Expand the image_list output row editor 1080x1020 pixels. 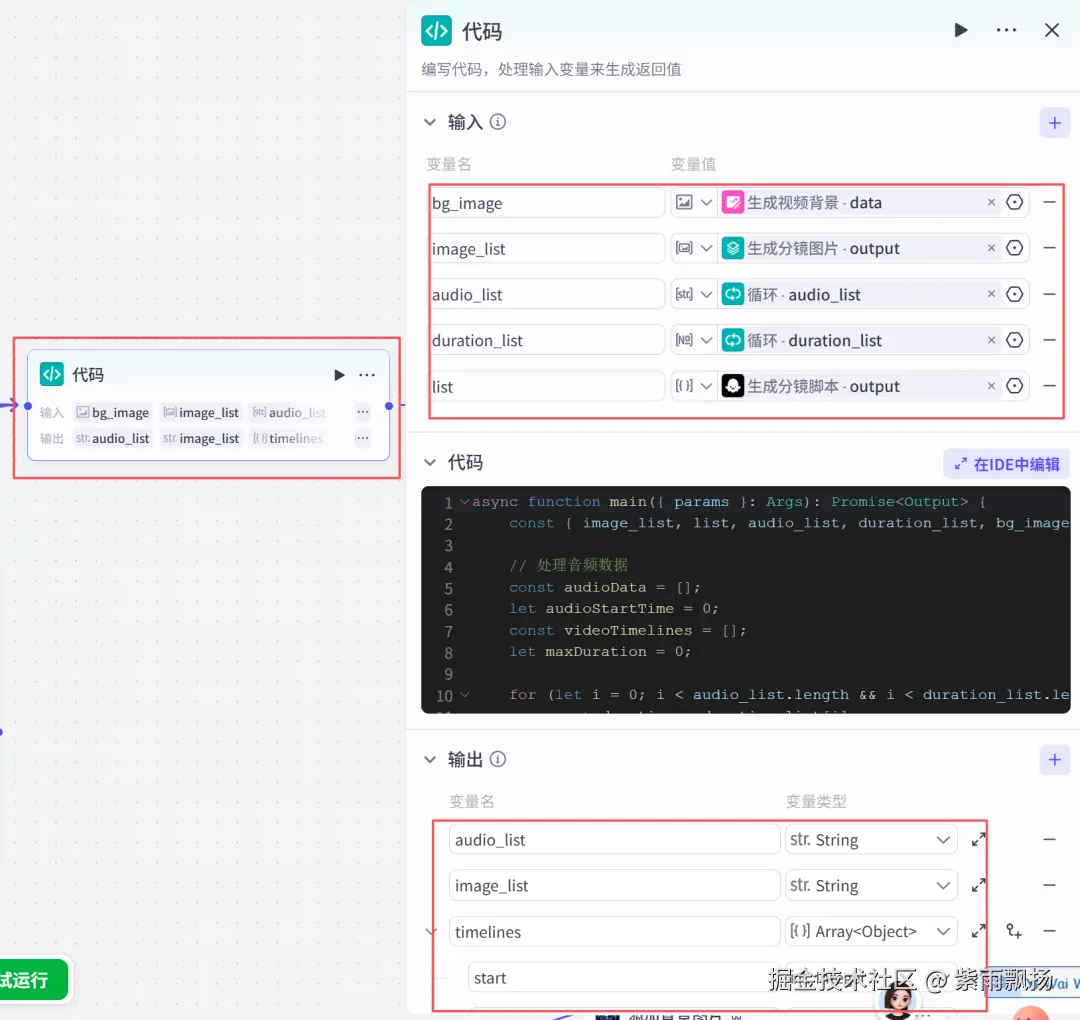pyautogui.click(x=978, y=886)
